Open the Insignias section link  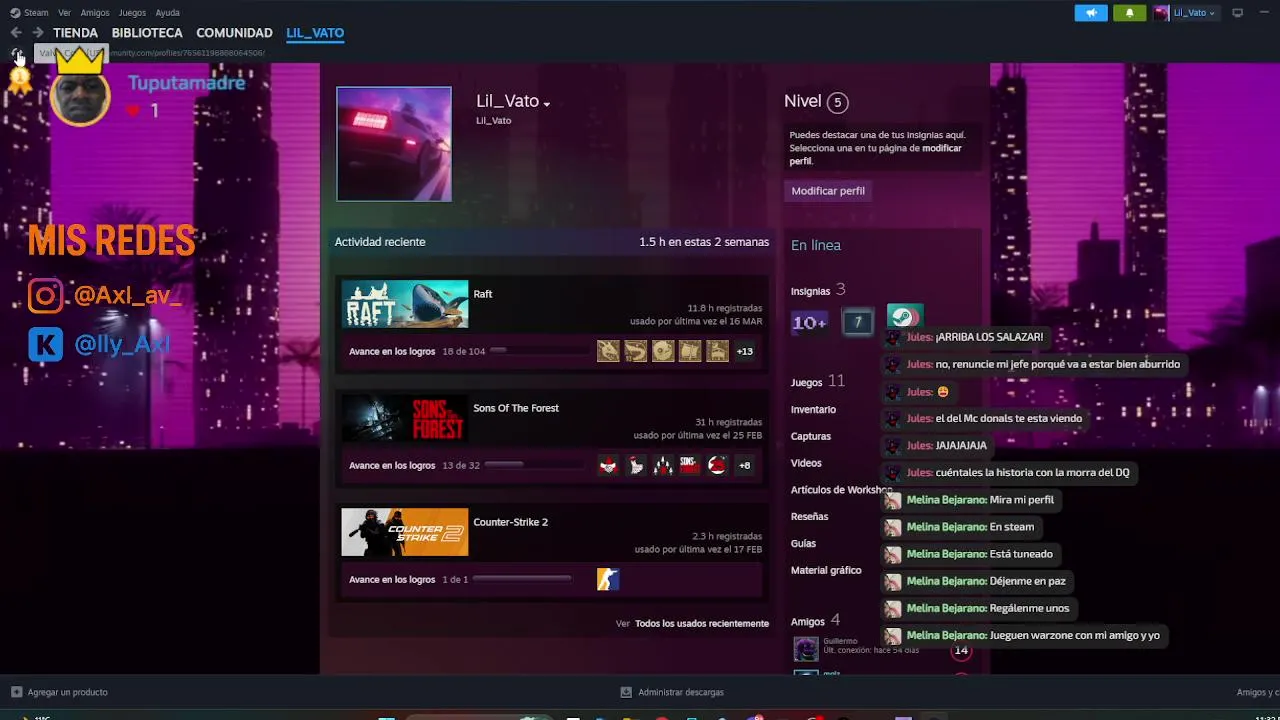coord(818,290)
